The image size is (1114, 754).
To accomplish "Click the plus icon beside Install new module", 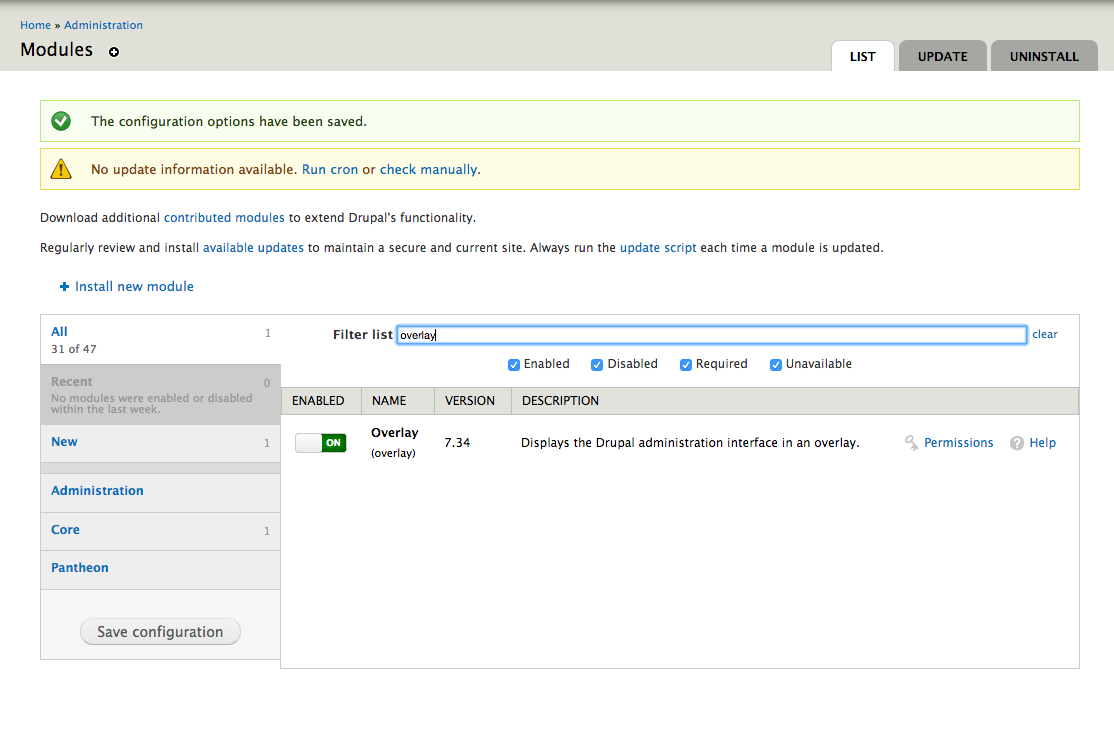I will coord(64,286).
